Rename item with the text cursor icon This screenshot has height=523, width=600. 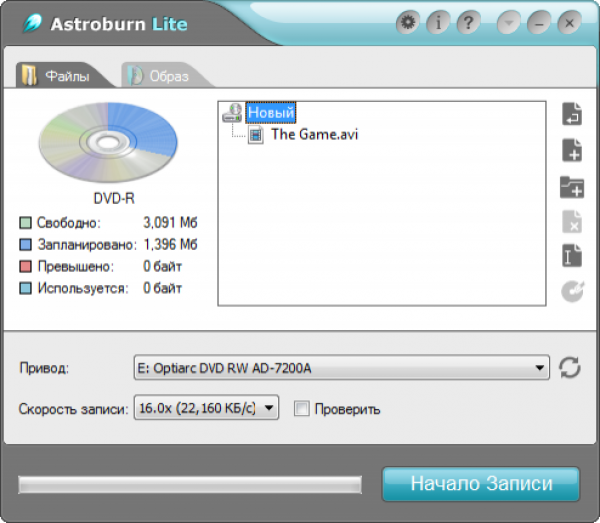572,256
